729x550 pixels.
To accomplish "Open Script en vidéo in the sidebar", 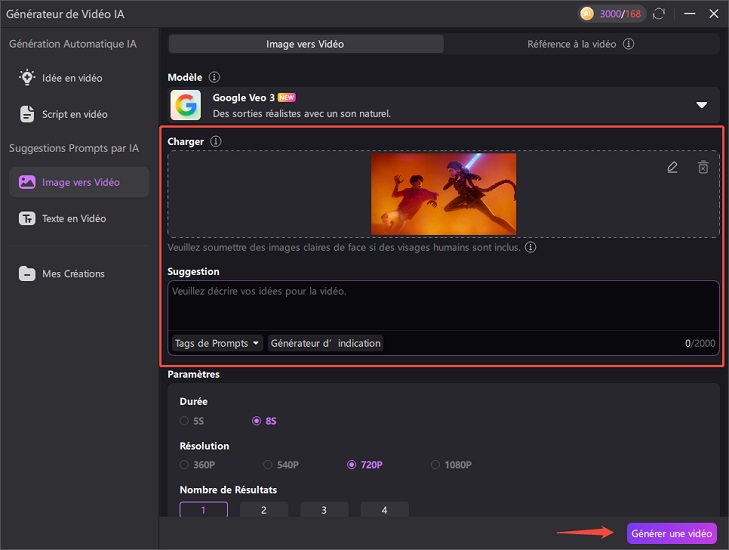I will coord(79,114).
